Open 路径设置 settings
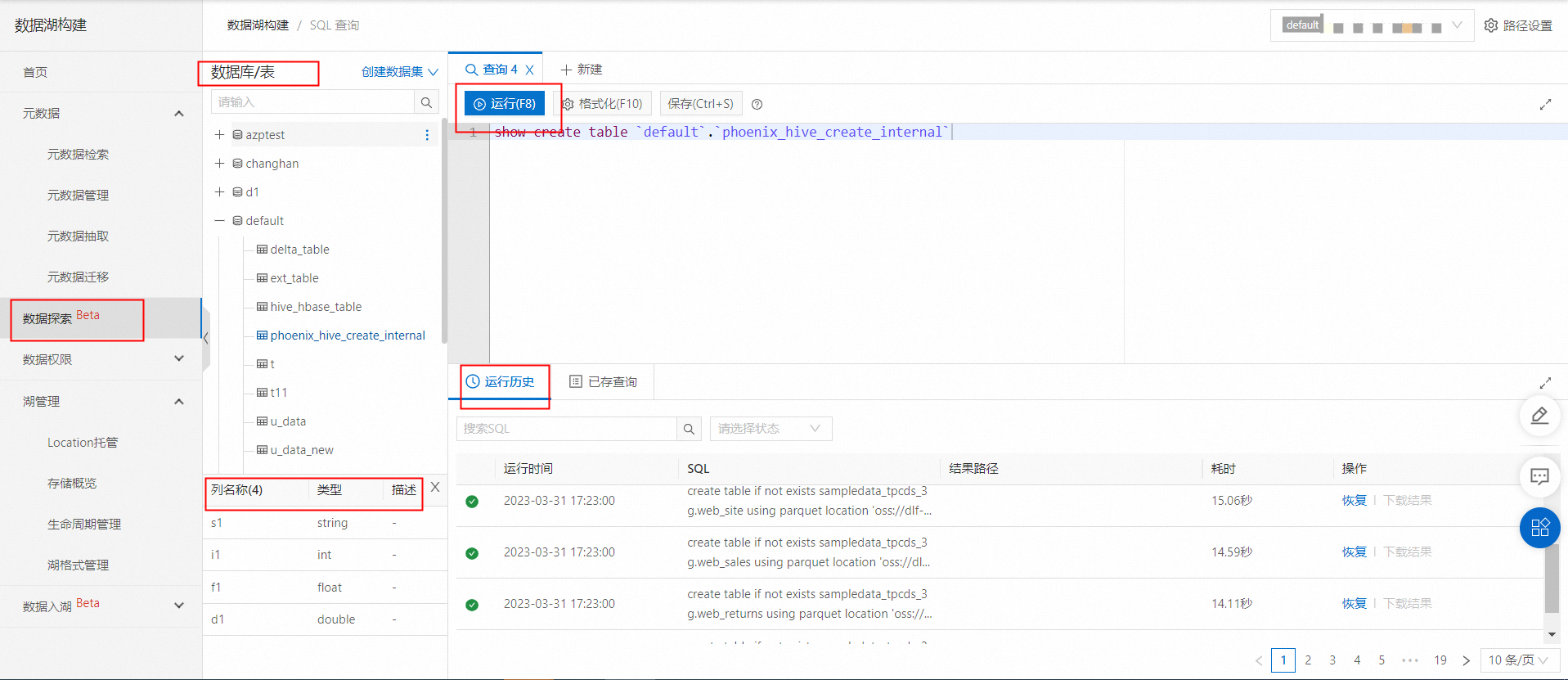Image resolution: width=1568 pixels, height=680 pixels. pyautogui.click(x=1518, y=25)
